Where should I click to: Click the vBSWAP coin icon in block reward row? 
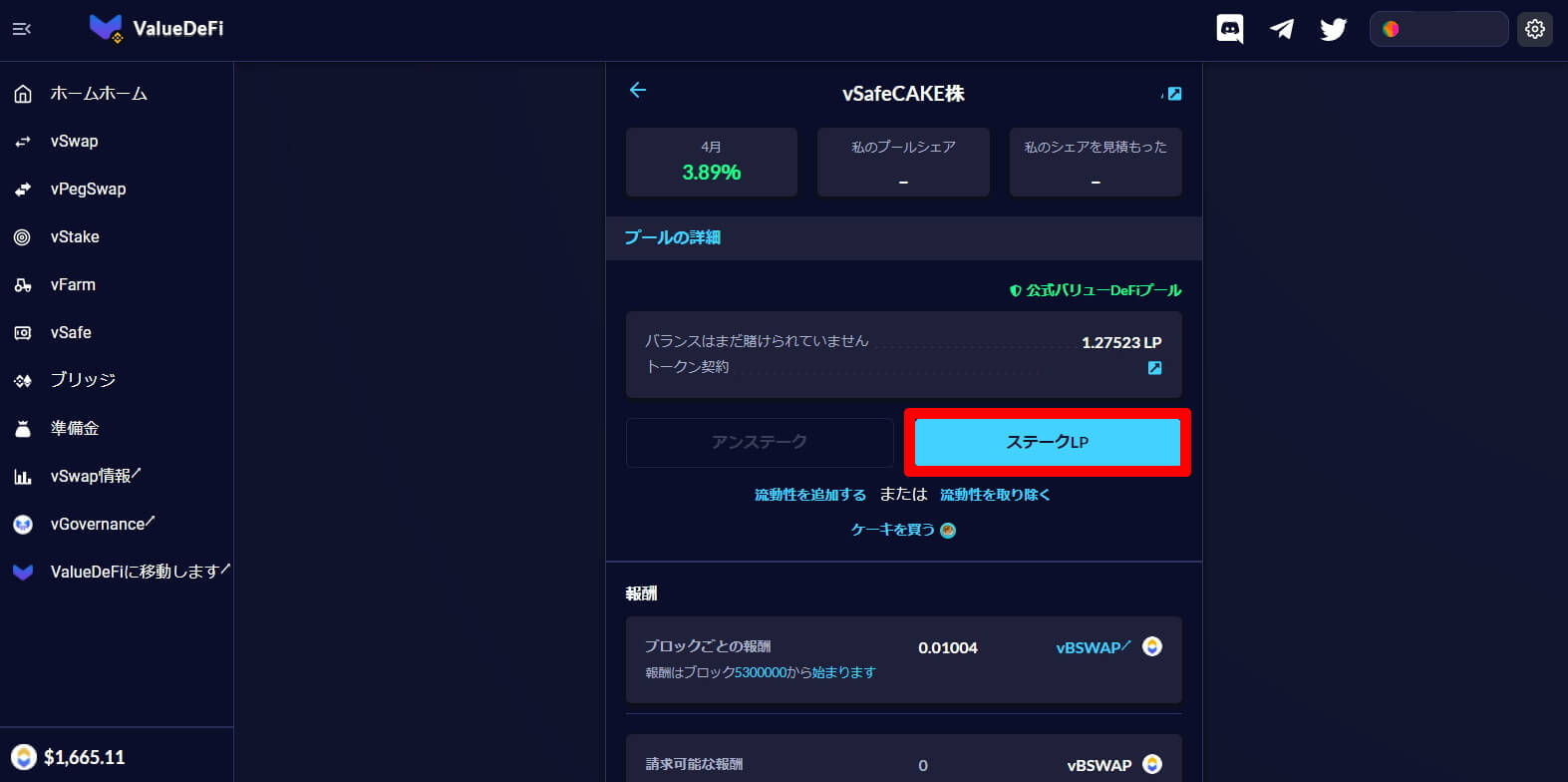pyautogui.click(x=1151, y=646)
